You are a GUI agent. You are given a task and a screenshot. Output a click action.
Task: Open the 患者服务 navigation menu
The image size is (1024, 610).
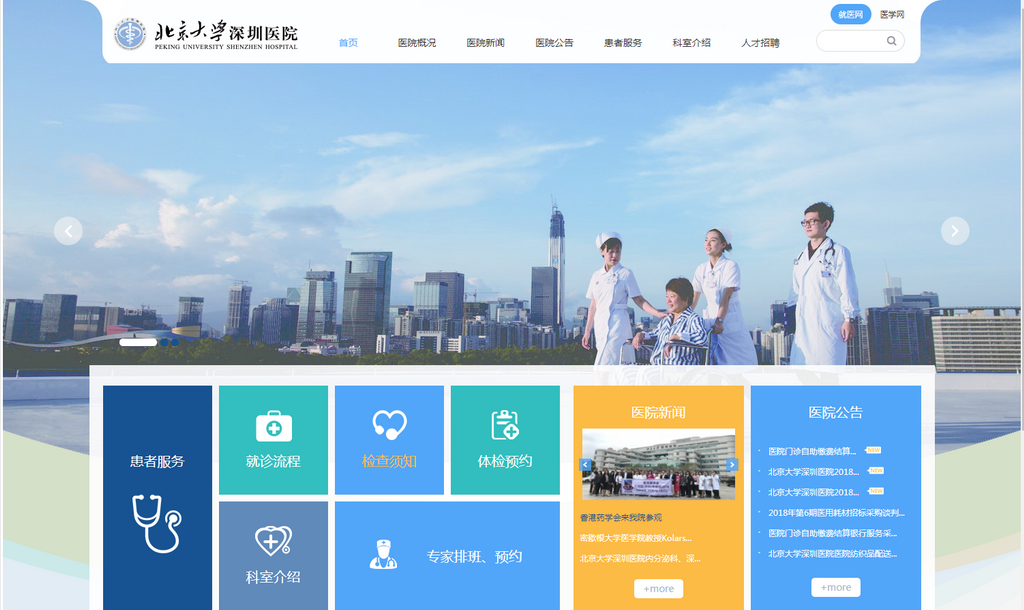[623, 43]
